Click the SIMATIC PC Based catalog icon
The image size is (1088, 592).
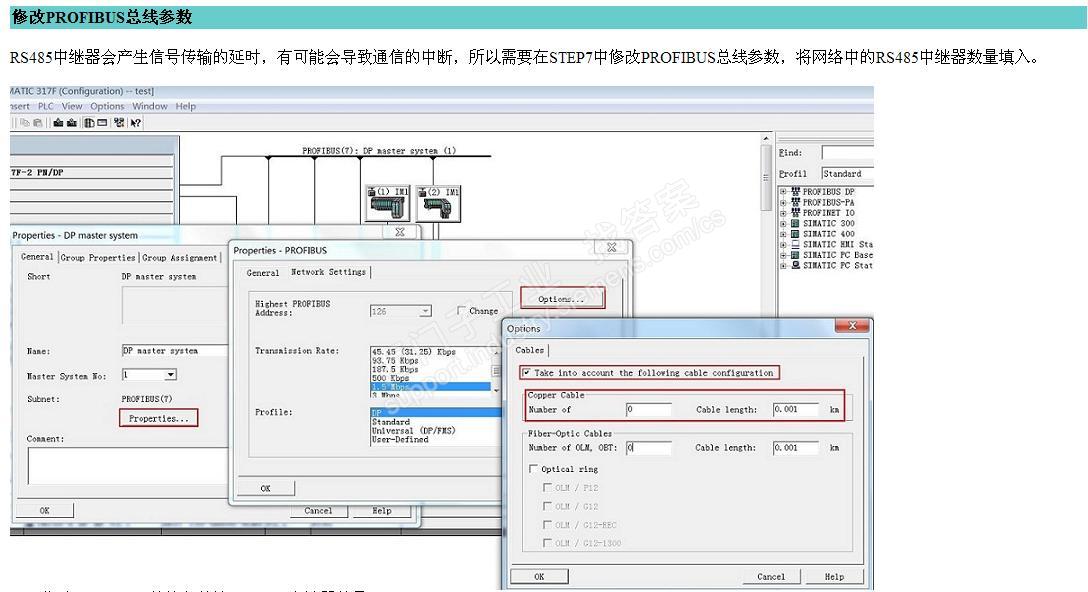click(795, 255)
